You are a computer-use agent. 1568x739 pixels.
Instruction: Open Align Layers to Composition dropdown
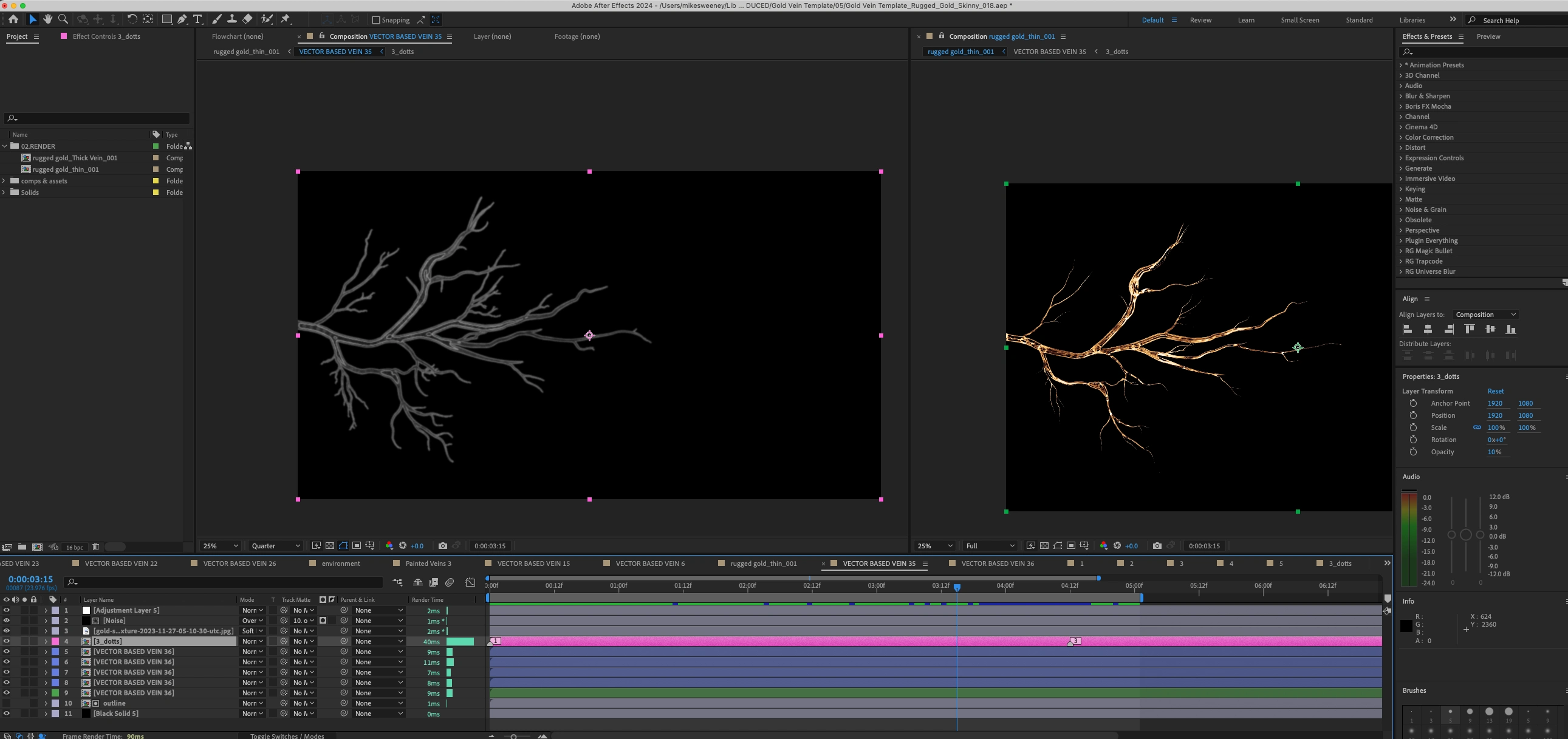pyautogui.click(x=1485, y=315)
